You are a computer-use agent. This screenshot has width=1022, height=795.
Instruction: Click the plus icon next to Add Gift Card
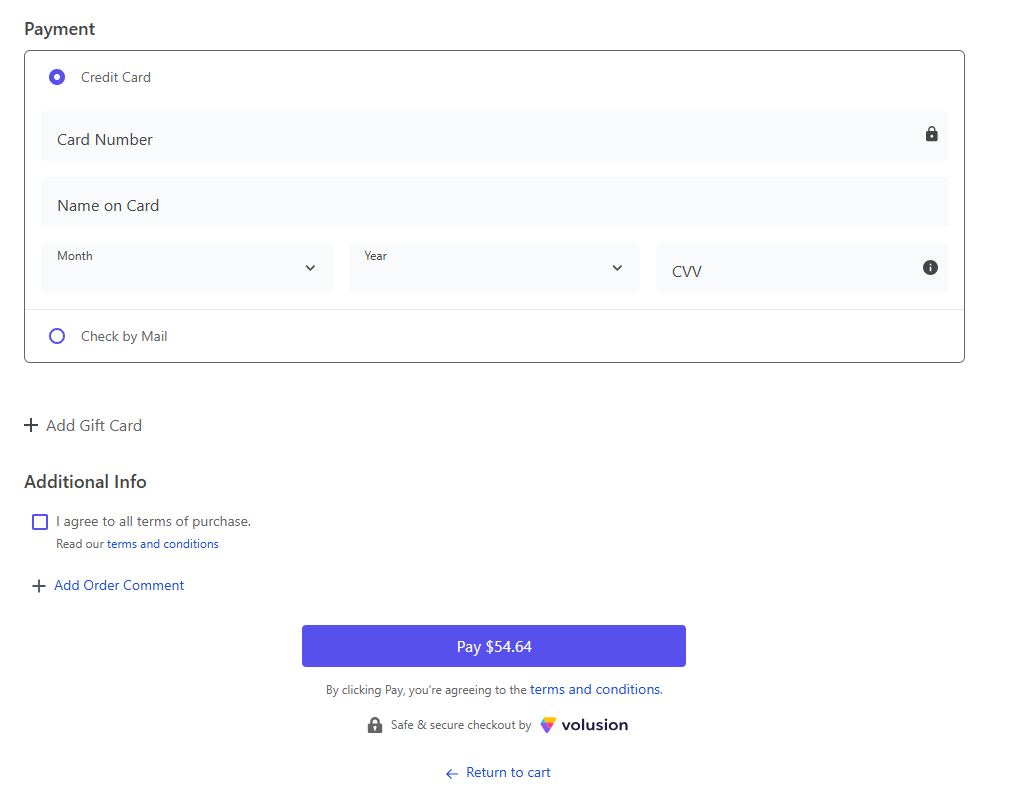30,424
